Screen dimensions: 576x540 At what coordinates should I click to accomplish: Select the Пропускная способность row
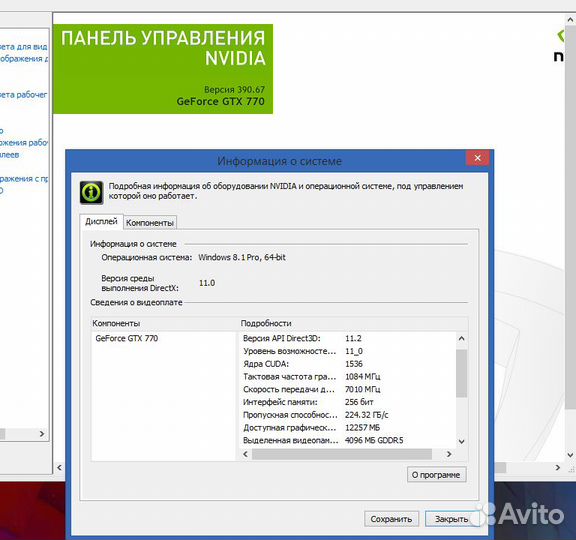point(348,415)
